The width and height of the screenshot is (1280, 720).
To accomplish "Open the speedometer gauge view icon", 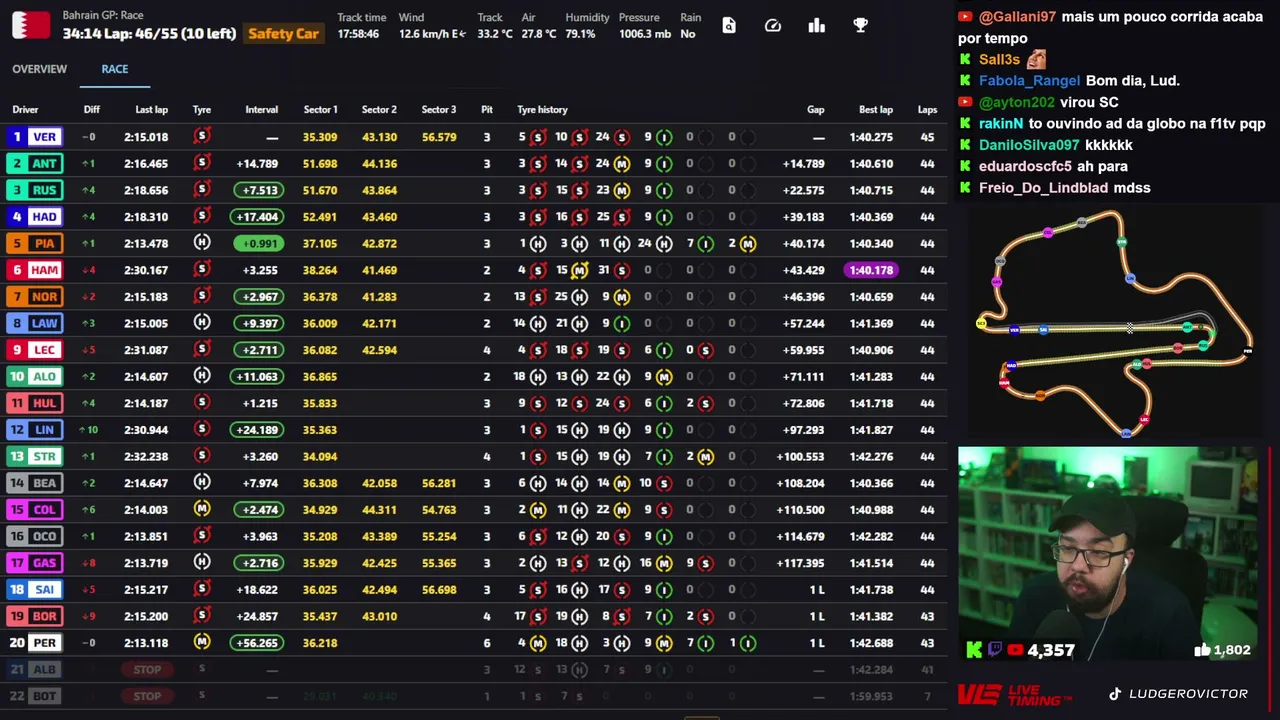I will pyautogui.click(x=773, y=26).
